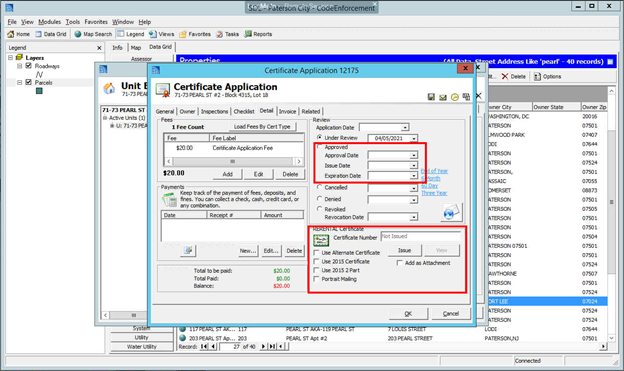This screenshot has height=371, width=624.
Task: Open Map Search globe icon
Action: point(78,34)
